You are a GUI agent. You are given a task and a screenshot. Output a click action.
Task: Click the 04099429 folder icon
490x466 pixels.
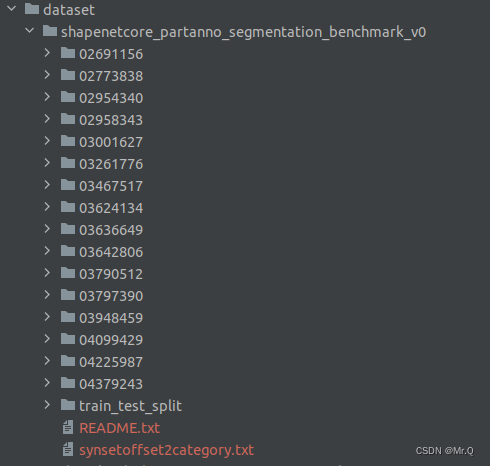(68, 339)
